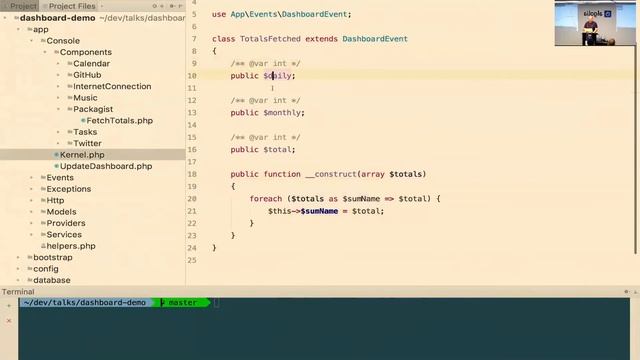640x360 pixels.
Task: Select Kernel.php in the project tree
Action: [82, 155]
